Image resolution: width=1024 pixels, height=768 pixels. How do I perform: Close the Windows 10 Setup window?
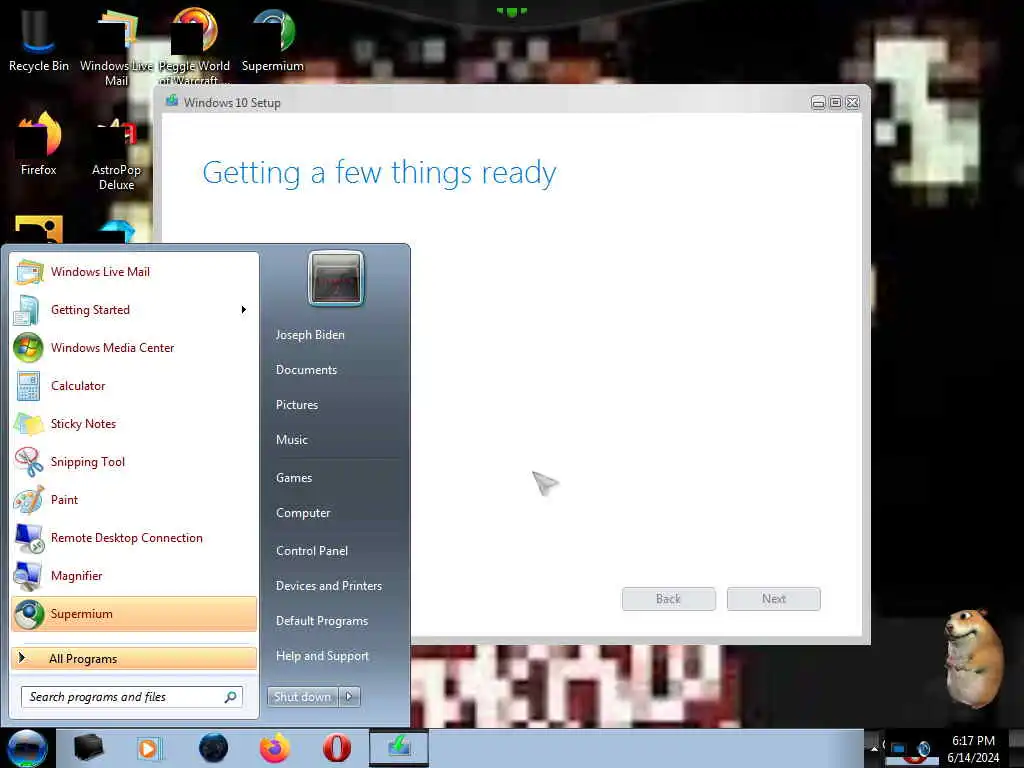[852, 103]
